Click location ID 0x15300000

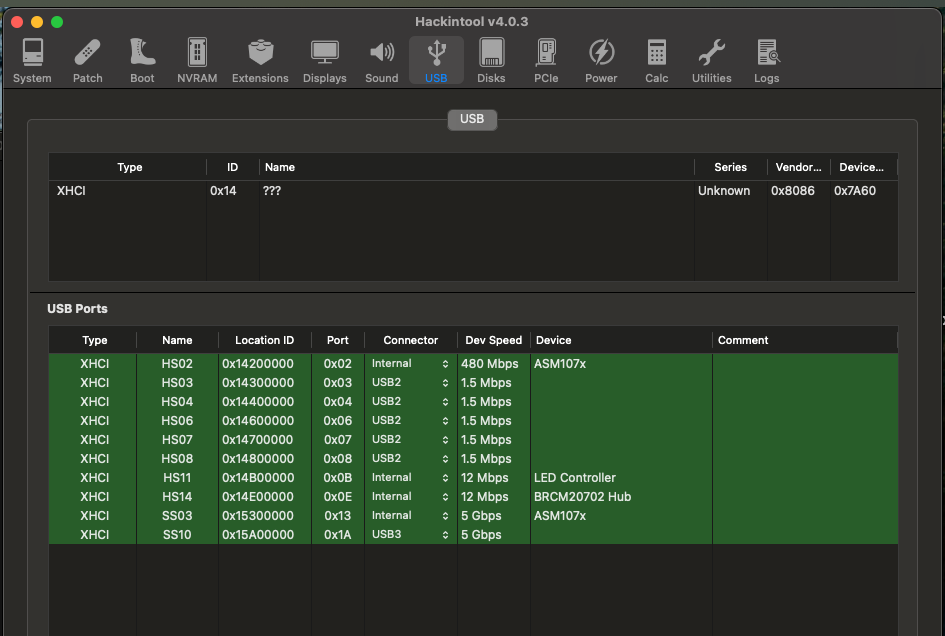pyautogui.click(x=258, y=515)
